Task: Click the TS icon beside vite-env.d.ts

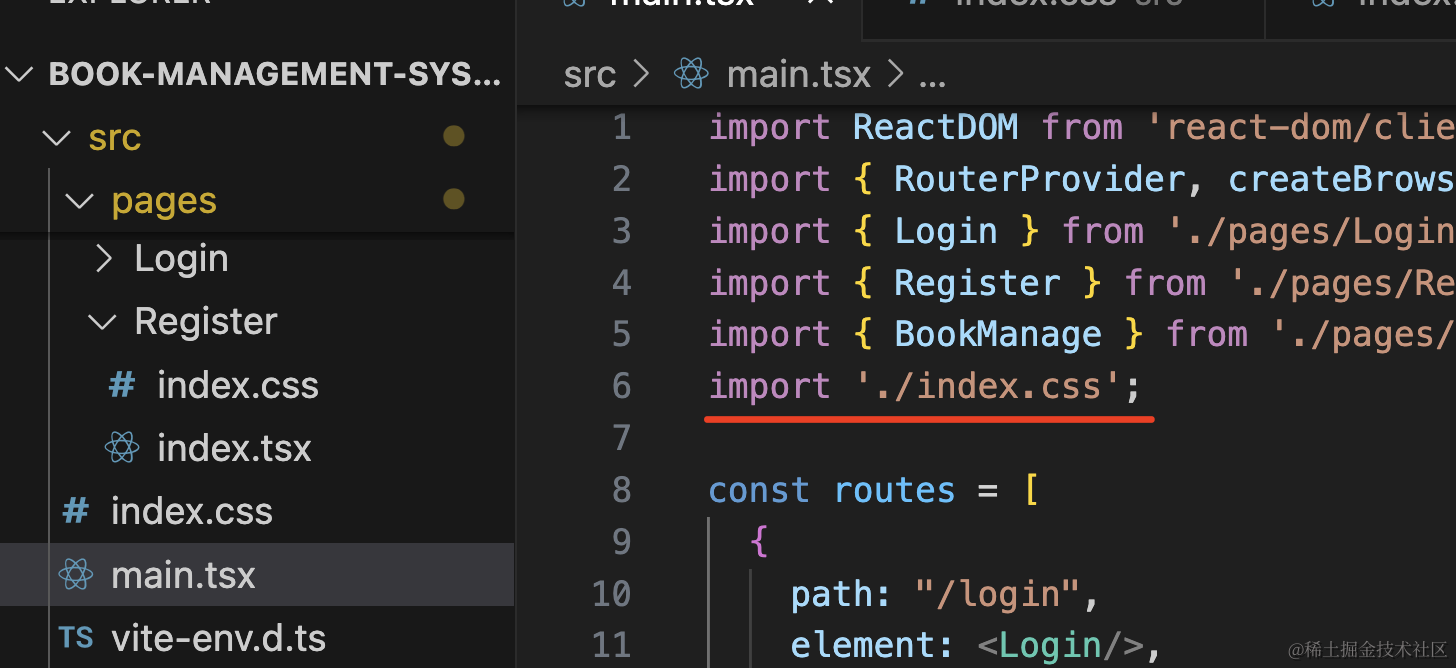Action: [x=76, y=638]
